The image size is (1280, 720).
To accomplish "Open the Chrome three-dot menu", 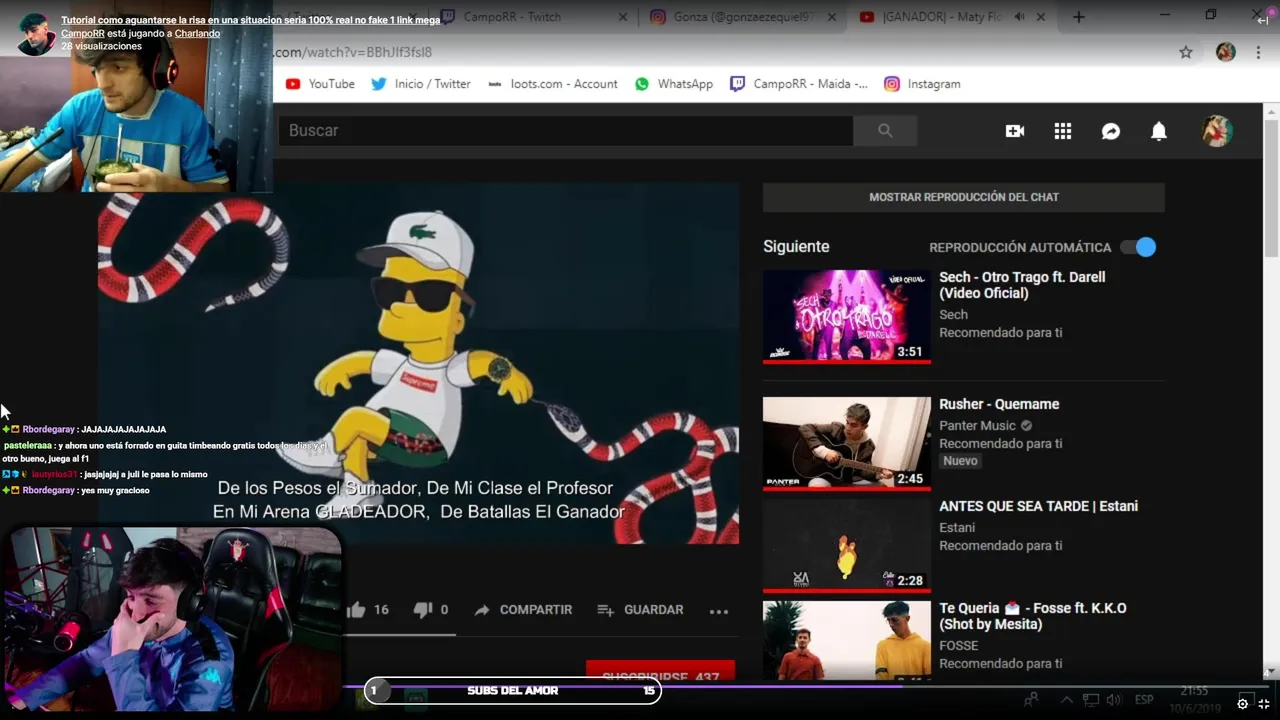I will coord(1258,52).
